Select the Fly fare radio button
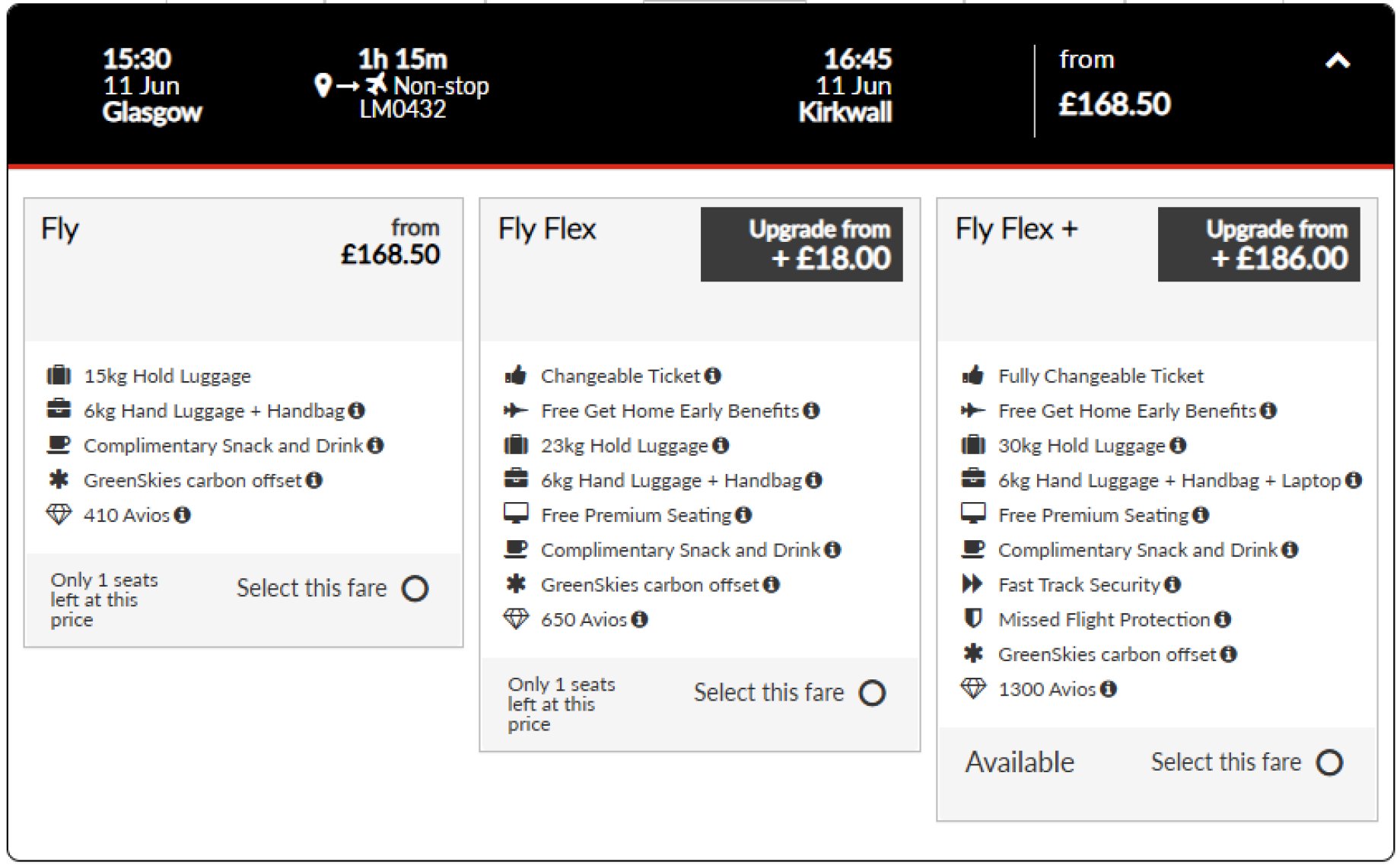The image size is (1400, 865). pos(415,588)
